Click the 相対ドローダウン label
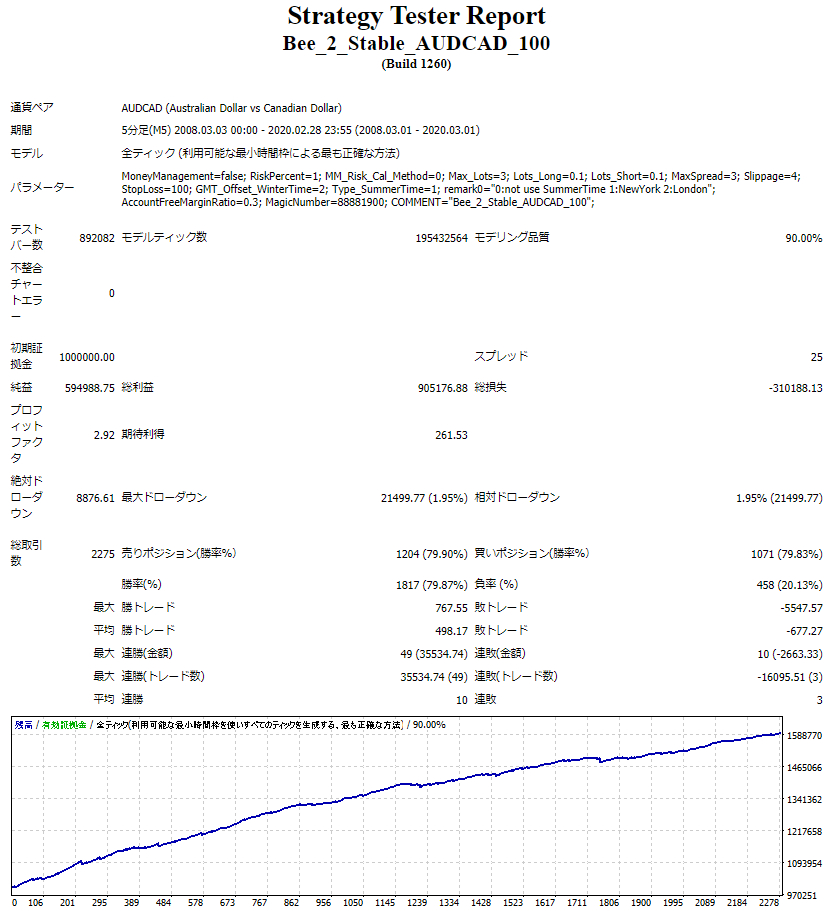The image size is (831, 911). point(517,497)
